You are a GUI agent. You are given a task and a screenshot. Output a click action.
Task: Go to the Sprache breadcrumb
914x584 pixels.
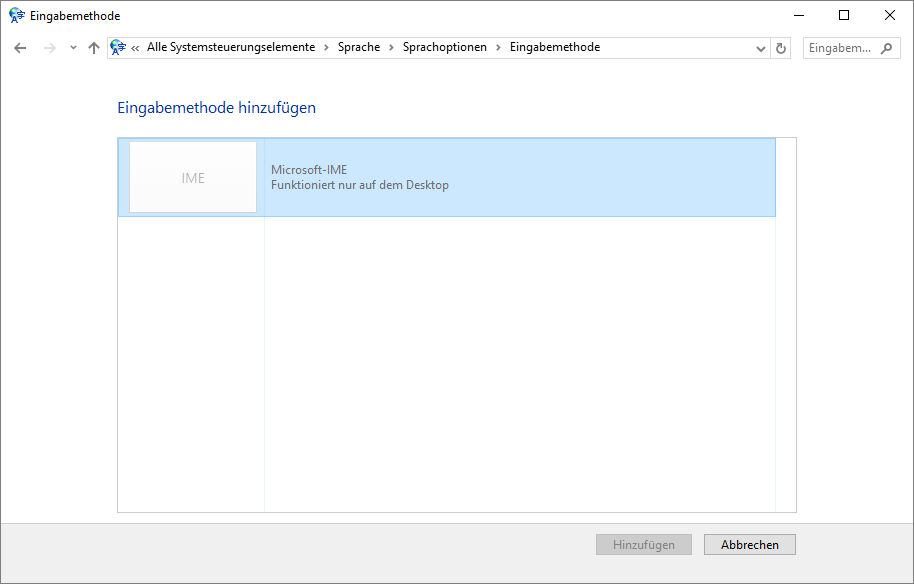click(359, 48)
